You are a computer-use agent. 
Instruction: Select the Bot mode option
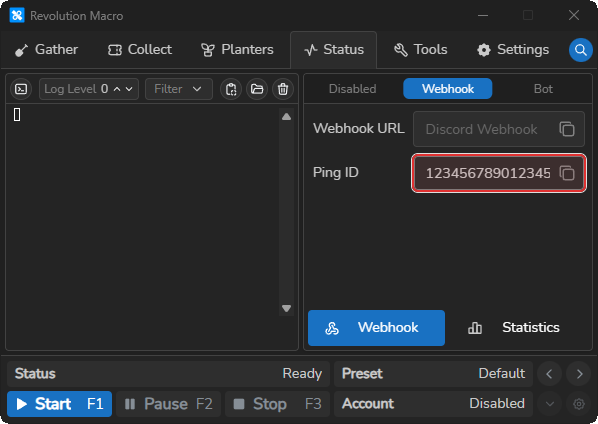pyautogui.click(x=543, y=89)
